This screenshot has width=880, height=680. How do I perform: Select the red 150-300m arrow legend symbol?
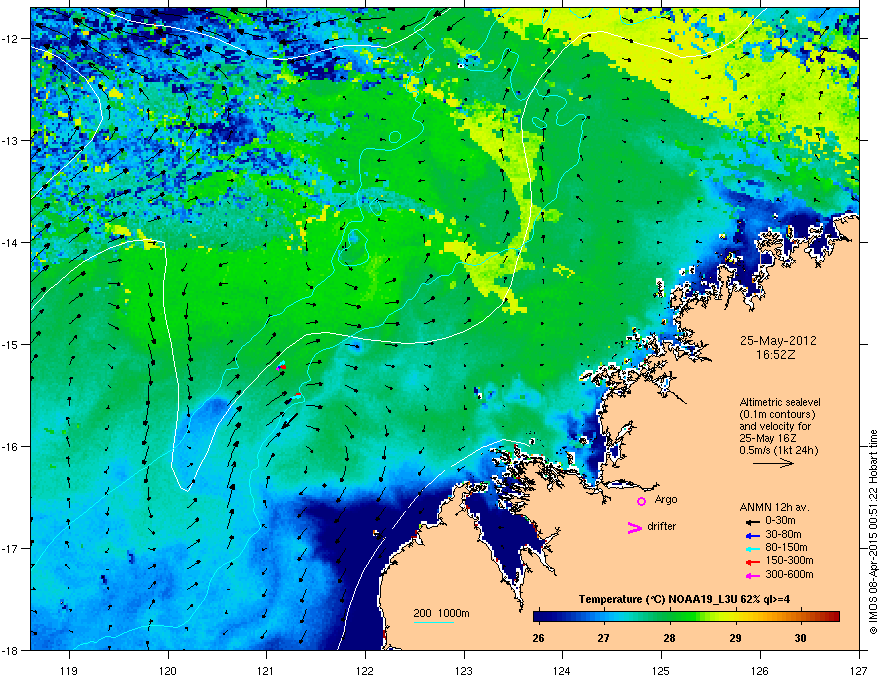[x=752, y=561]
